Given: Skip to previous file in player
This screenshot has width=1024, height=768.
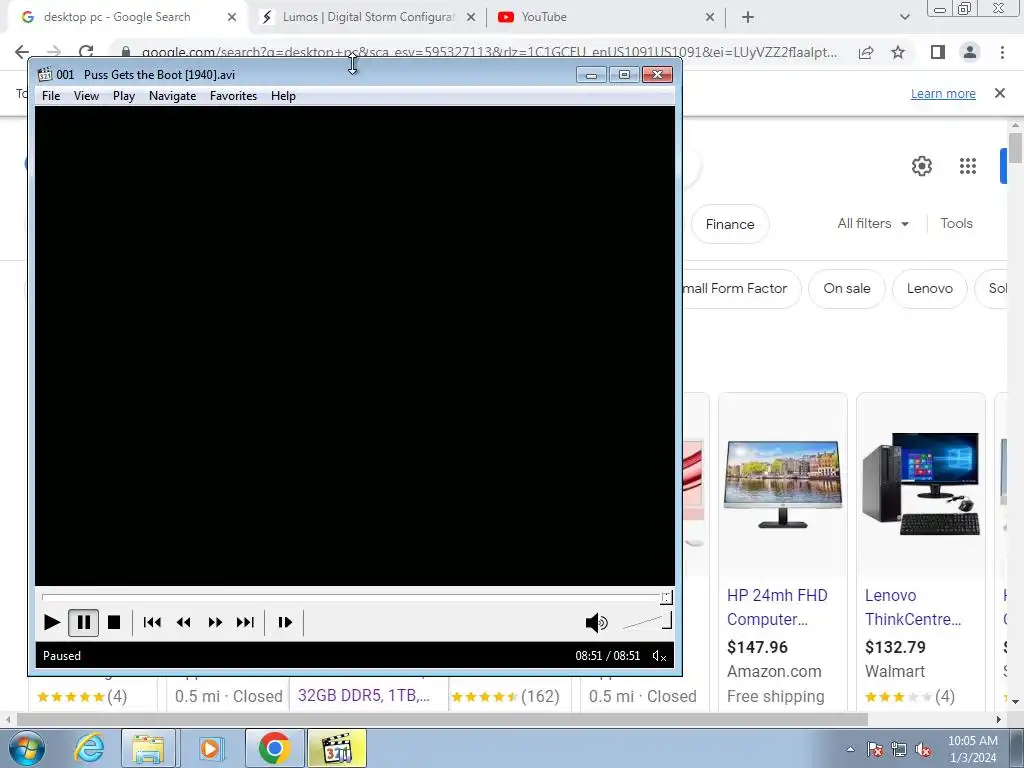Looking at the screenshot, I should 152,622.
